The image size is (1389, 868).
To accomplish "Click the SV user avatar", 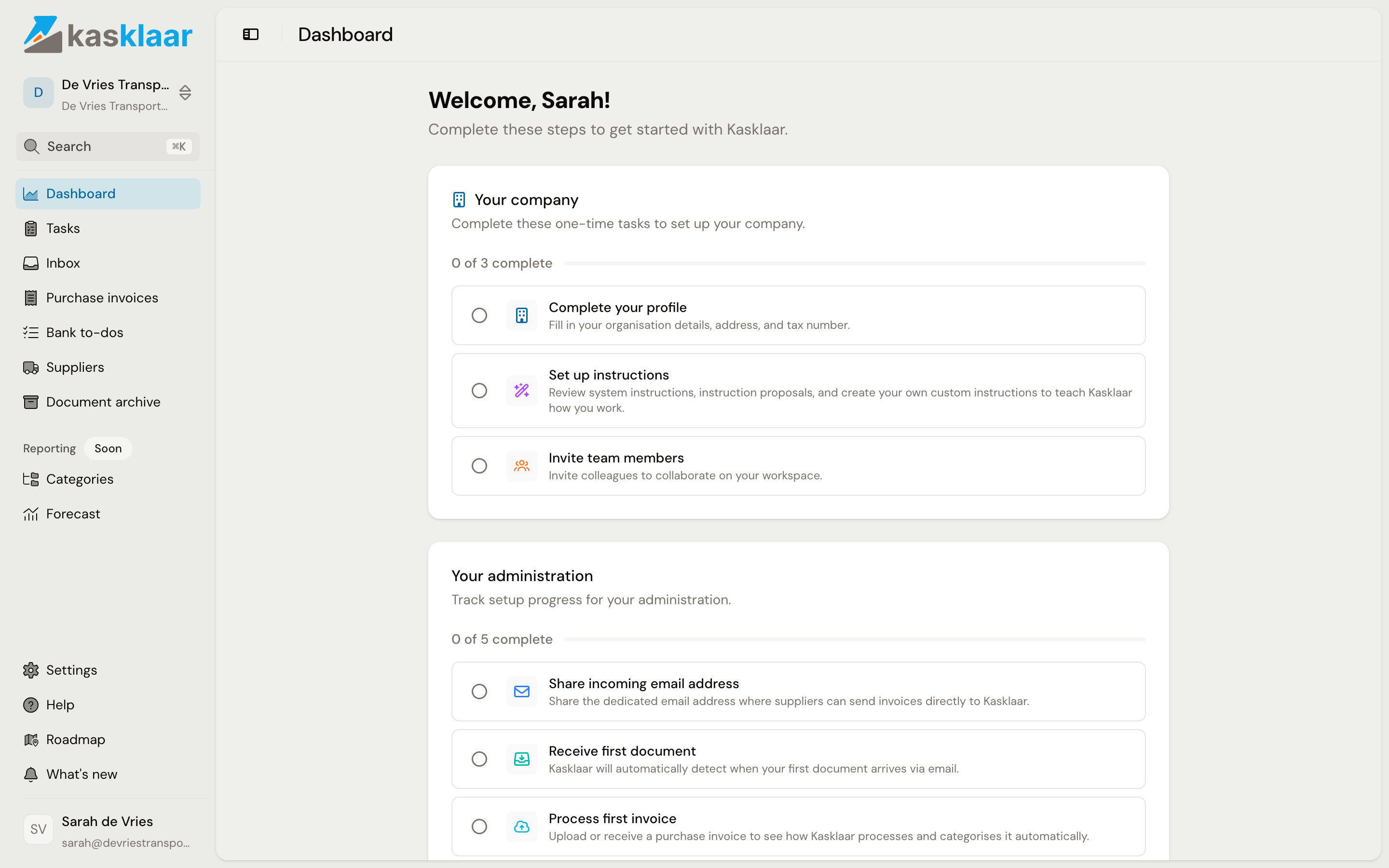I will pos(39,829).
